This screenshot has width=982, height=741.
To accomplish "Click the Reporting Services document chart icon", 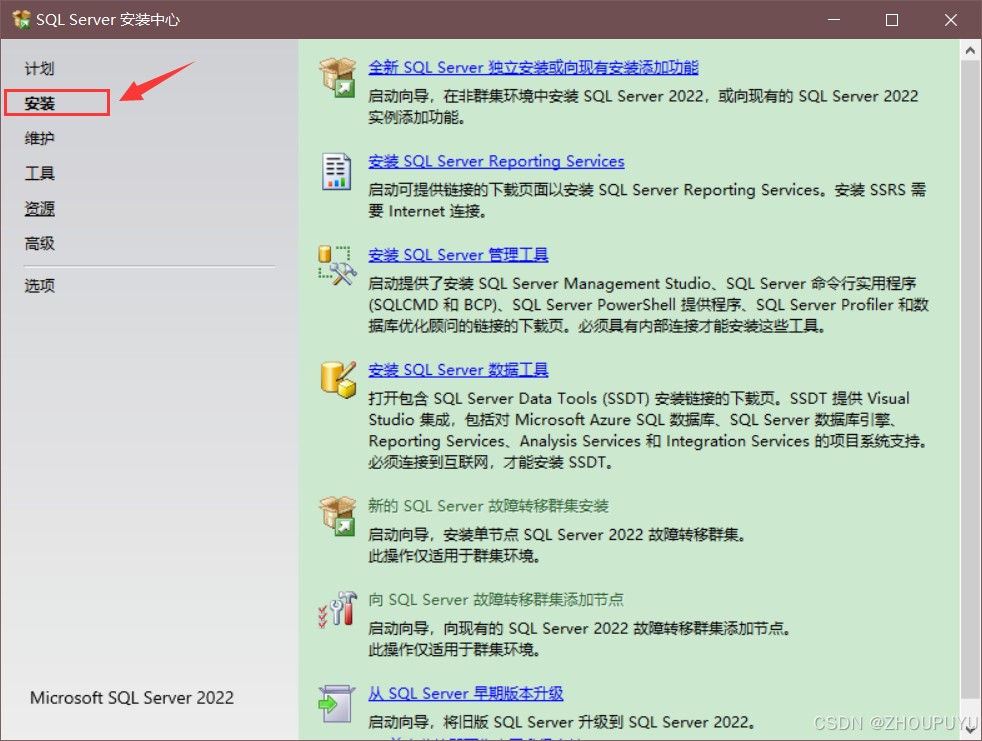I will pyautogui.click(x=337, y=171).
